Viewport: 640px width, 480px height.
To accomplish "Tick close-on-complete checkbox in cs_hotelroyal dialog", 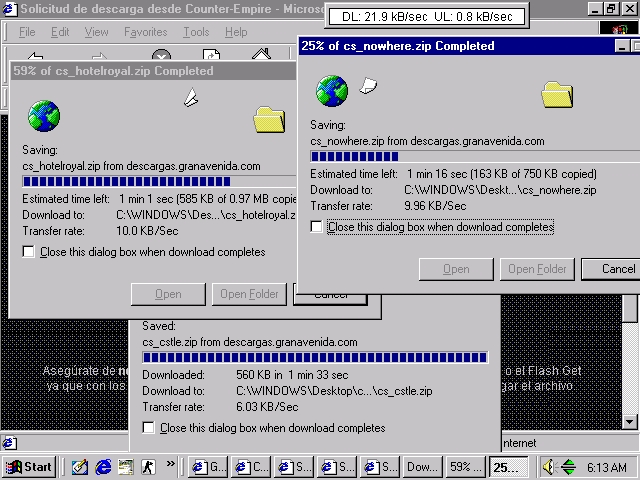I will pos(29,252).
